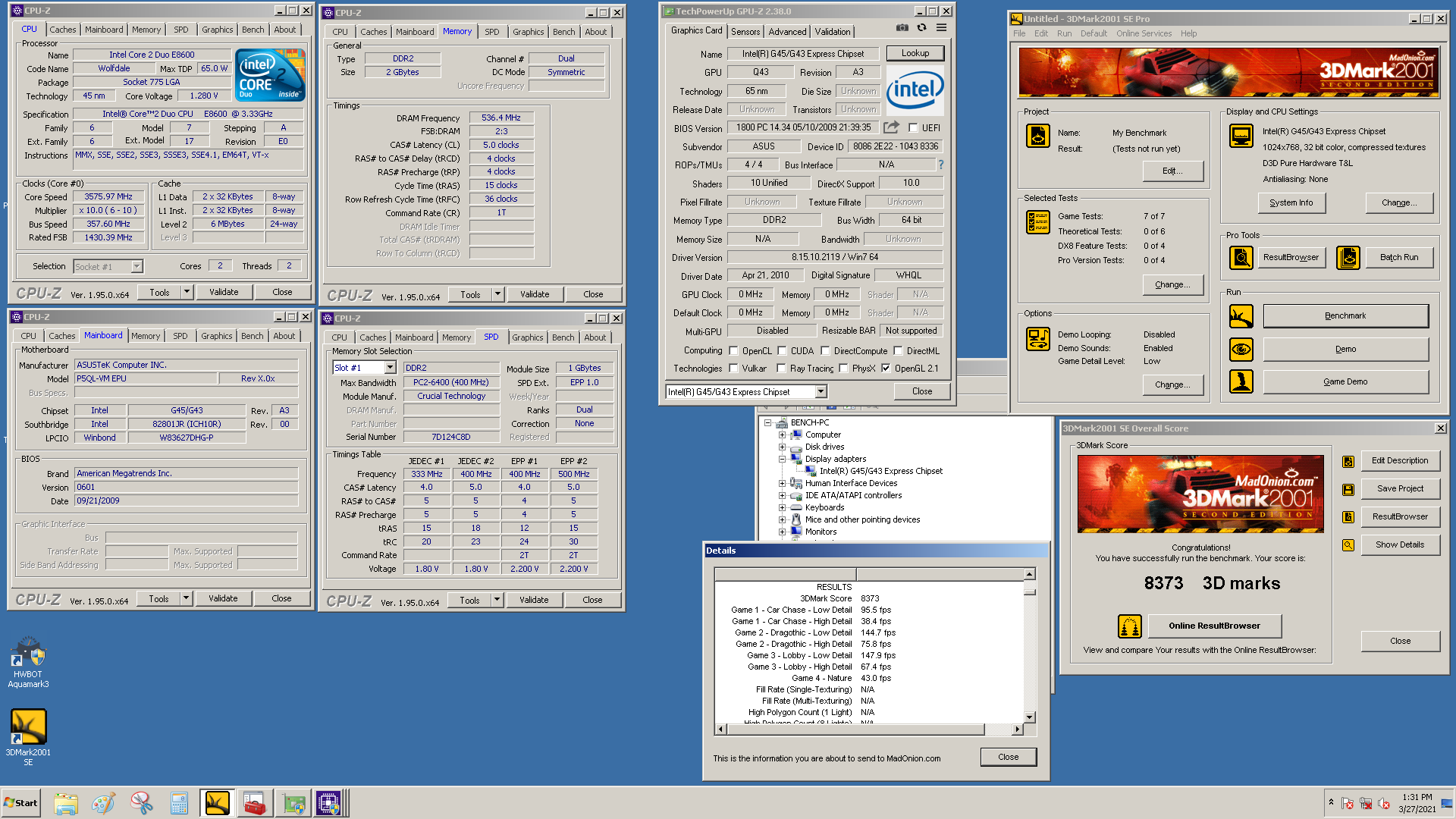
Task: Close the Details results window
Action: pos(1008,757)
